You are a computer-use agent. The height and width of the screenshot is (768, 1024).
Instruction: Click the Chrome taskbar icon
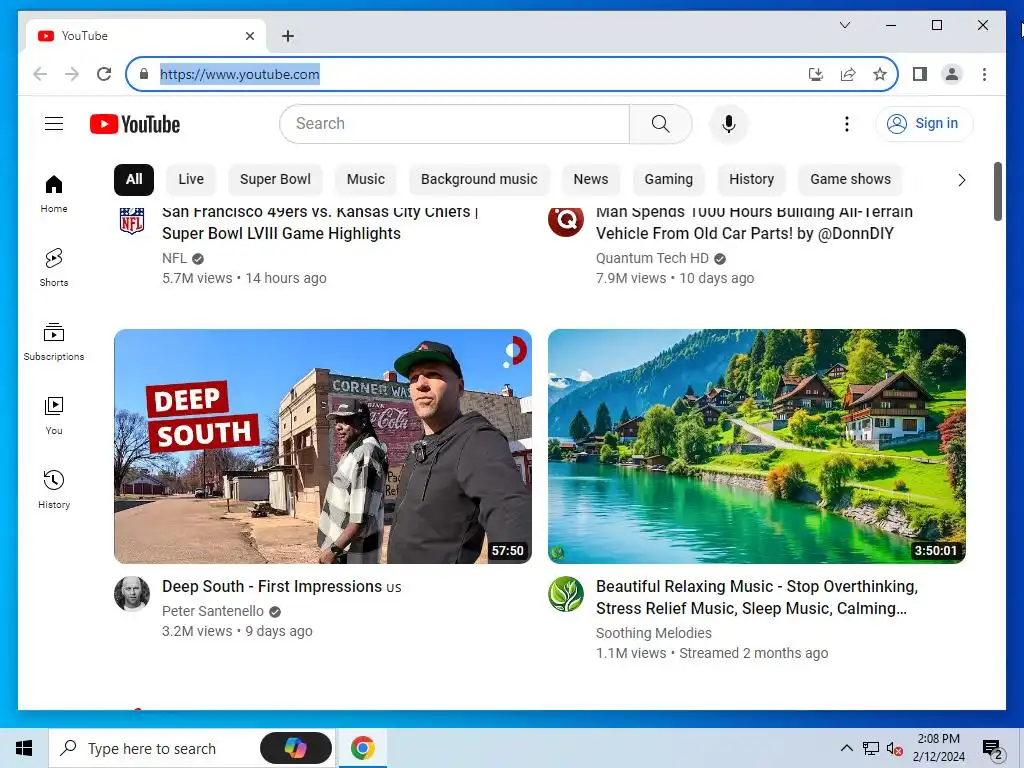[362, 748]
